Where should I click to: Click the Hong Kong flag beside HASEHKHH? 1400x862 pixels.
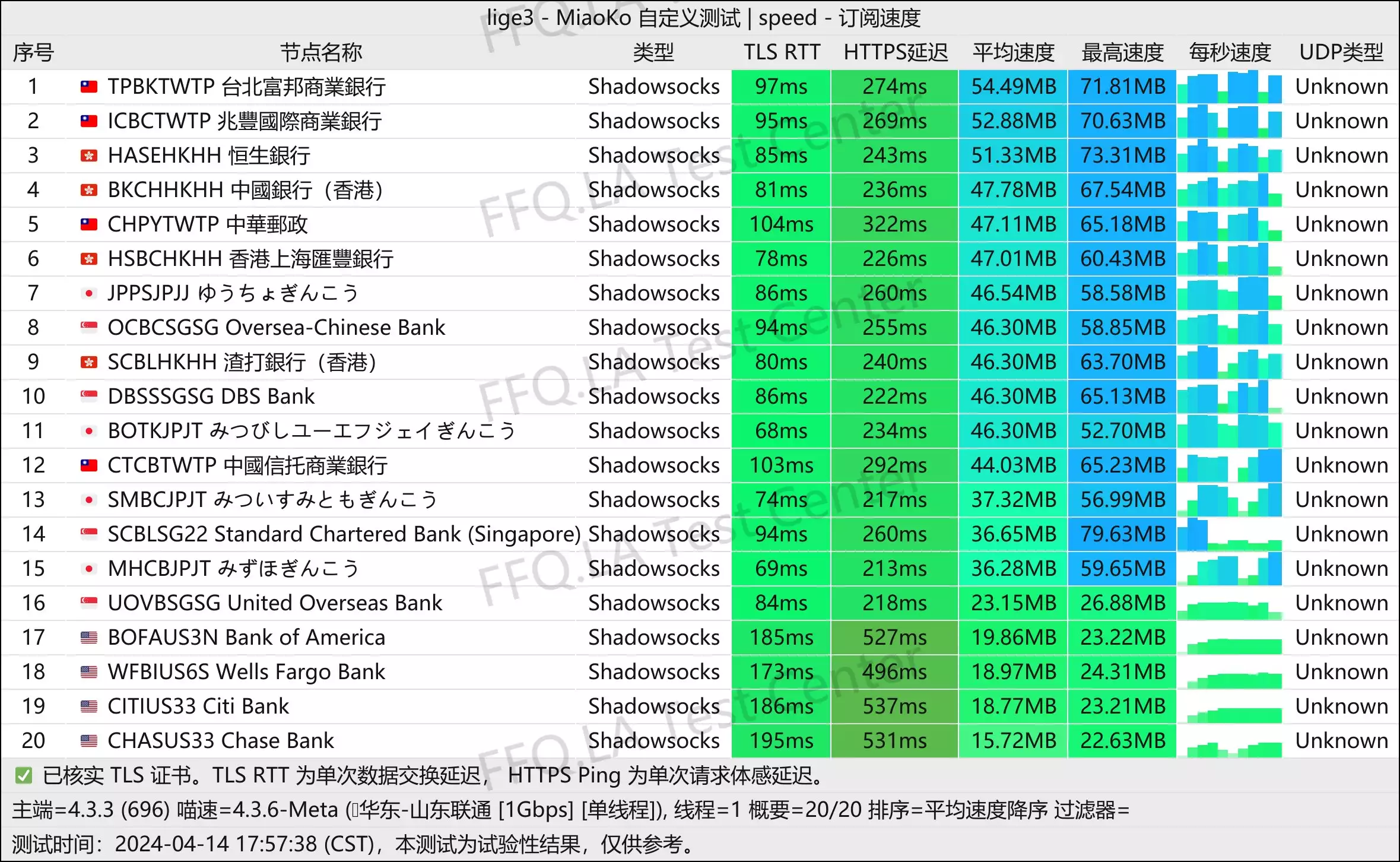coord(89,156)
